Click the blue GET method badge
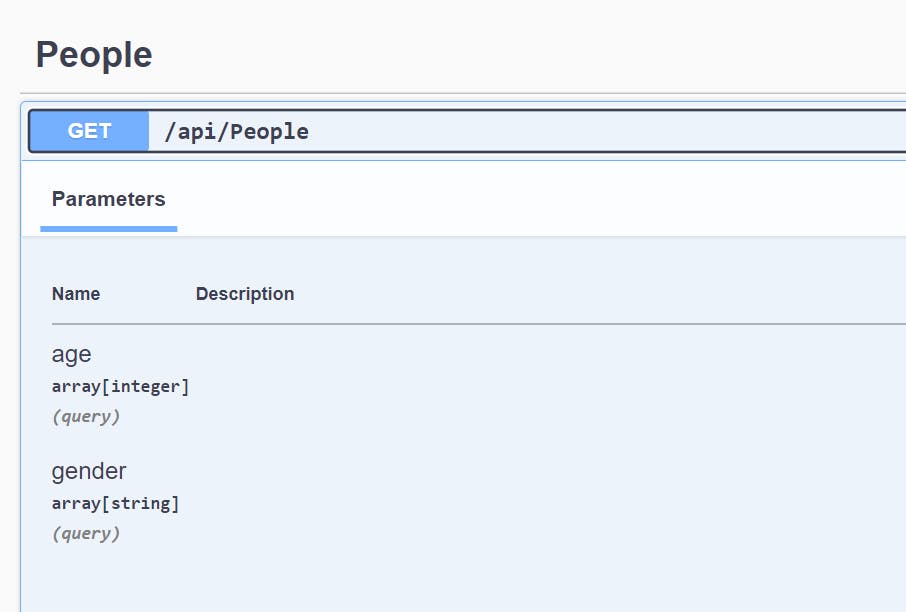Image resolution: width=906 pixels, height=612 pixels. tap(89, 131)
